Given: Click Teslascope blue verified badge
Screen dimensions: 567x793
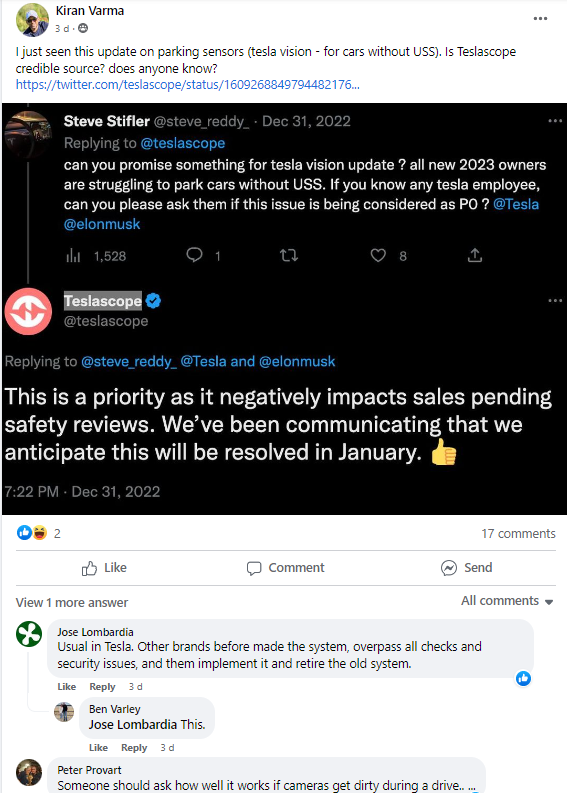Looking at the screenshot, I should 153,301.
